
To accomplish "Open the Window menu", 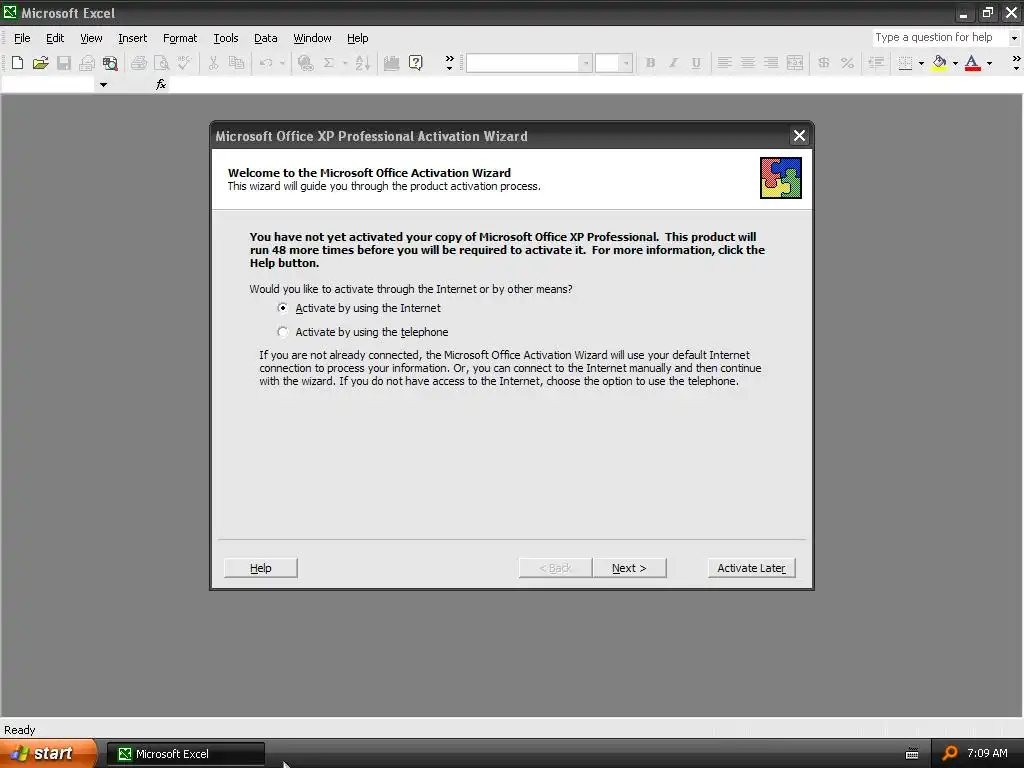I will click(x=312, y=38).
